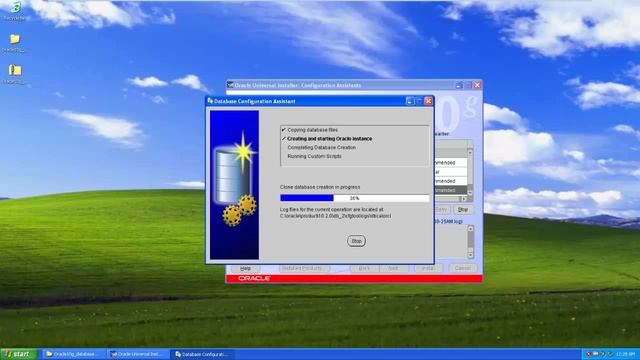640x360 pixels.
Task: Click the Oracle Universal Installer title bar
Action: click(354, 85)
